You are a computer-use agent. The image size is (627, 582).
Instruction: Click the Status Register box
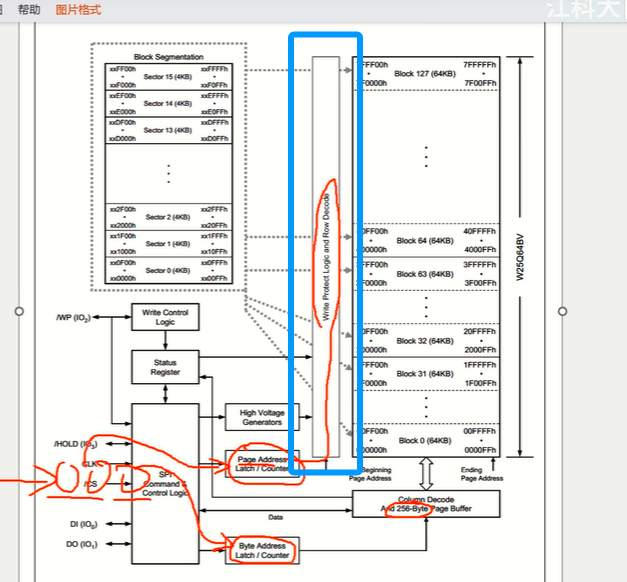pyautogui.click(x=165, y=367)
